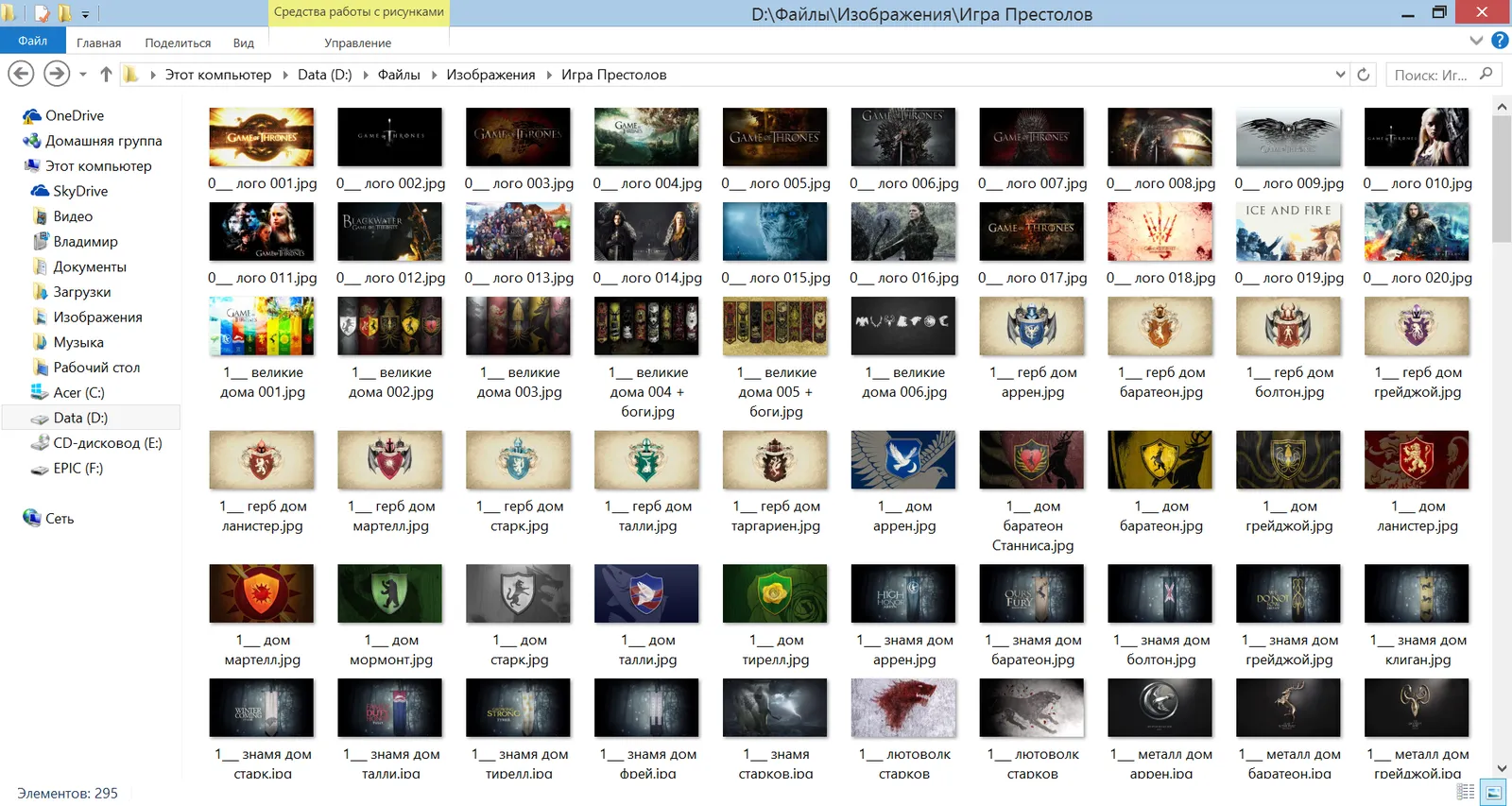This screenshot has width=1512, height=806.
Task: Select thumbnail 1__ дом тирелл.jpg
Action: pyautogui.click(x=775, y=593)
